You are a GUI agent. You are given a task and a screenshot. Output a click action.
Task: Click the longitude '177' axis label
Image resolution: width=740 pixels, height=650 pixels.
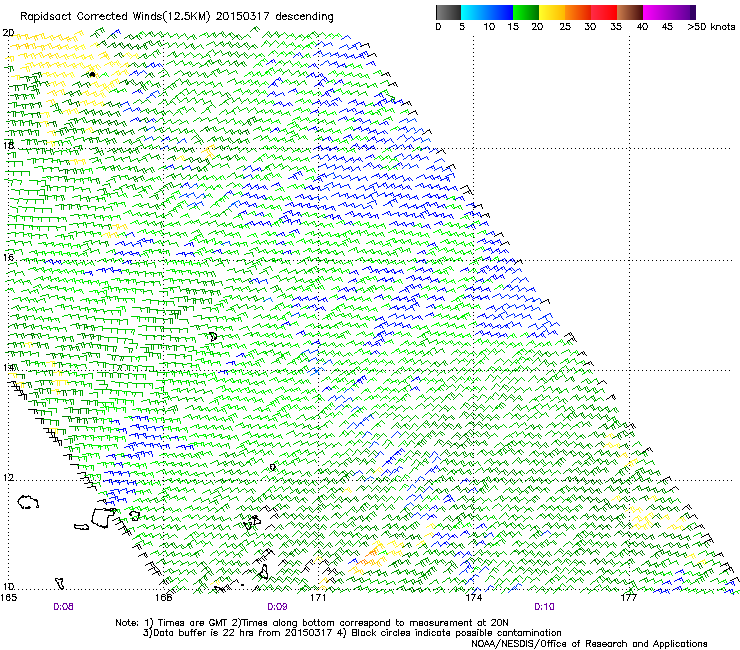tap(629, 598)
